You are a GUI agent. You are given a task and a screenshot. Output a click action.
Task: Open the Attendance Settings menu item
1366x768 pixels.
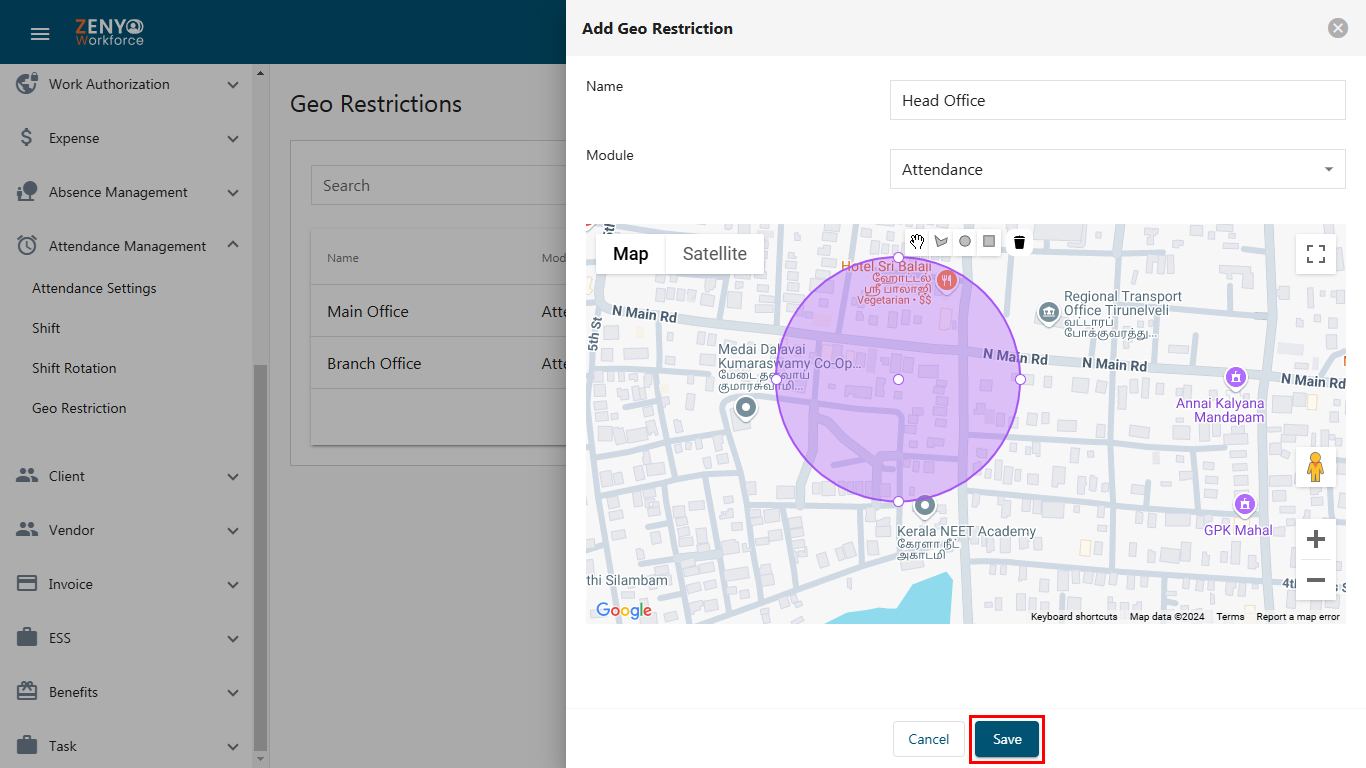pos(94,288)
